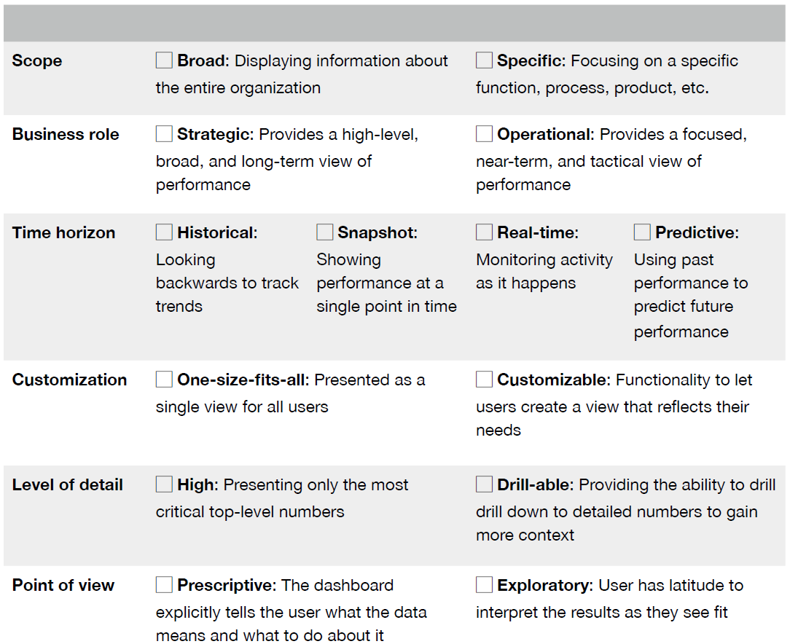
Task: Check the Predictive time horizon box
Action: click(642, 233)
